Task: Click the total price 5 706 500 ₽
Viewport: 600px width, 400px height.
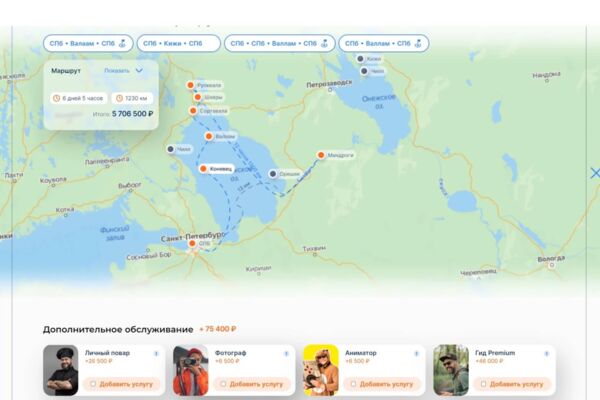Action: point(132,114)
